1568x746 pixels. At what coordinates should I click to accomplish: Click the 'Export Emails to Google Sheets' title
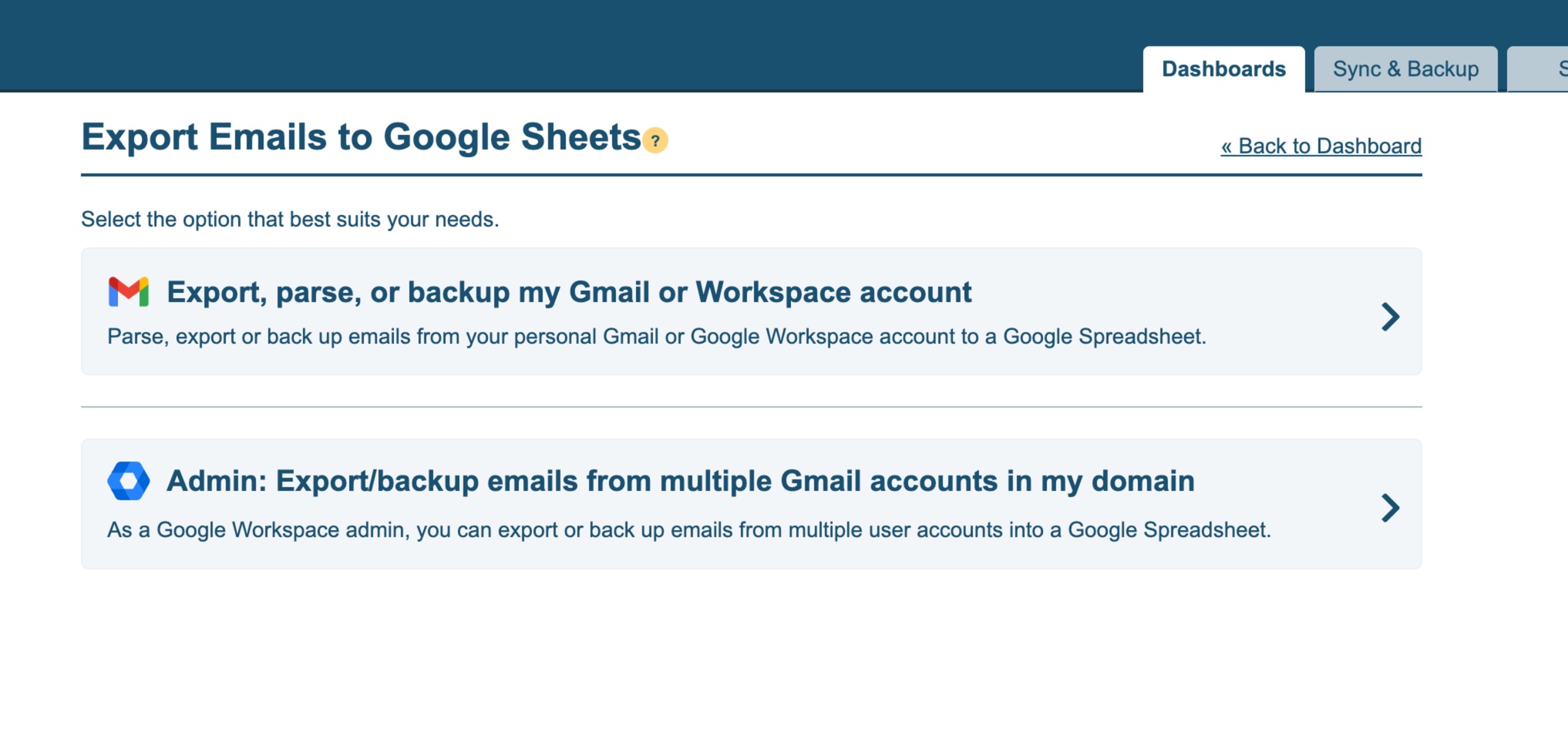click(361, 137)
